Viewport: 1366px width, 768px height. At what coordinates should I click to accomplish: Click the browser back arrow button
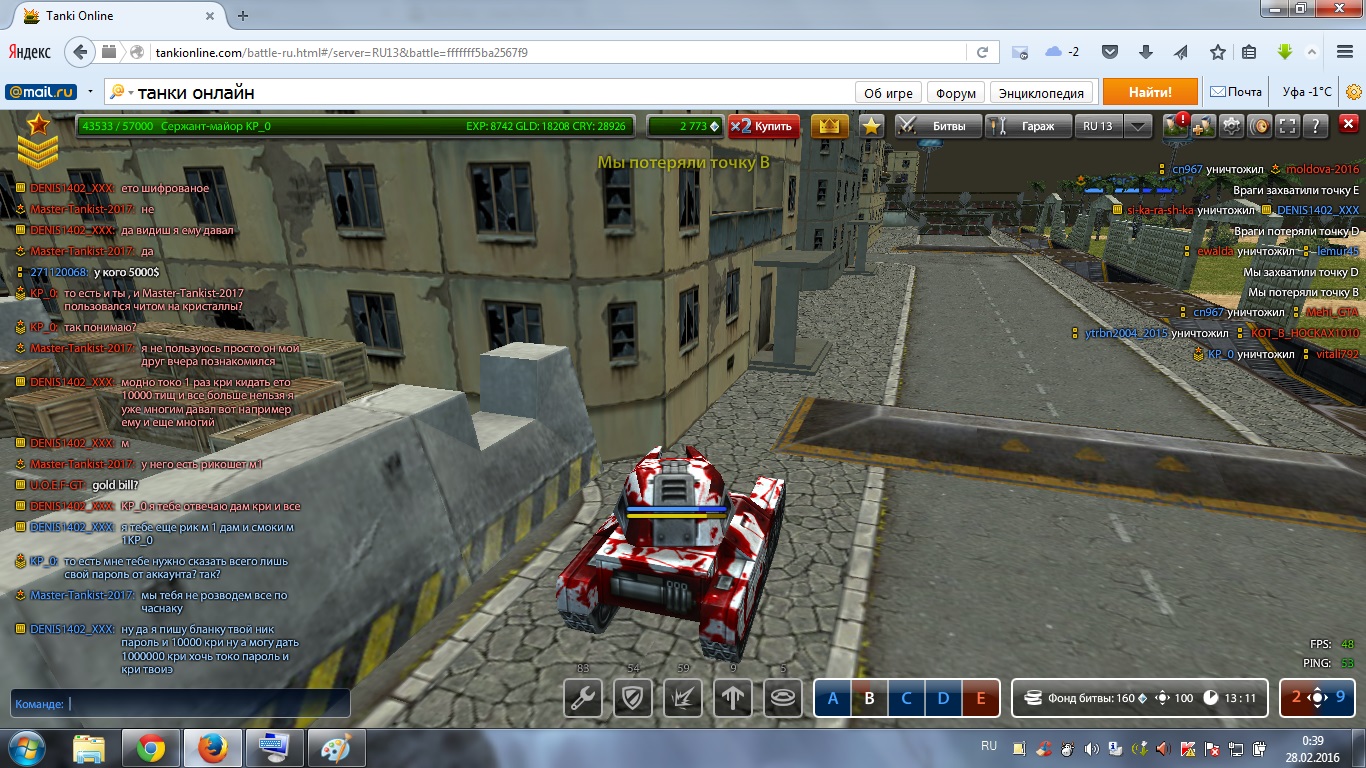[81, 51]
